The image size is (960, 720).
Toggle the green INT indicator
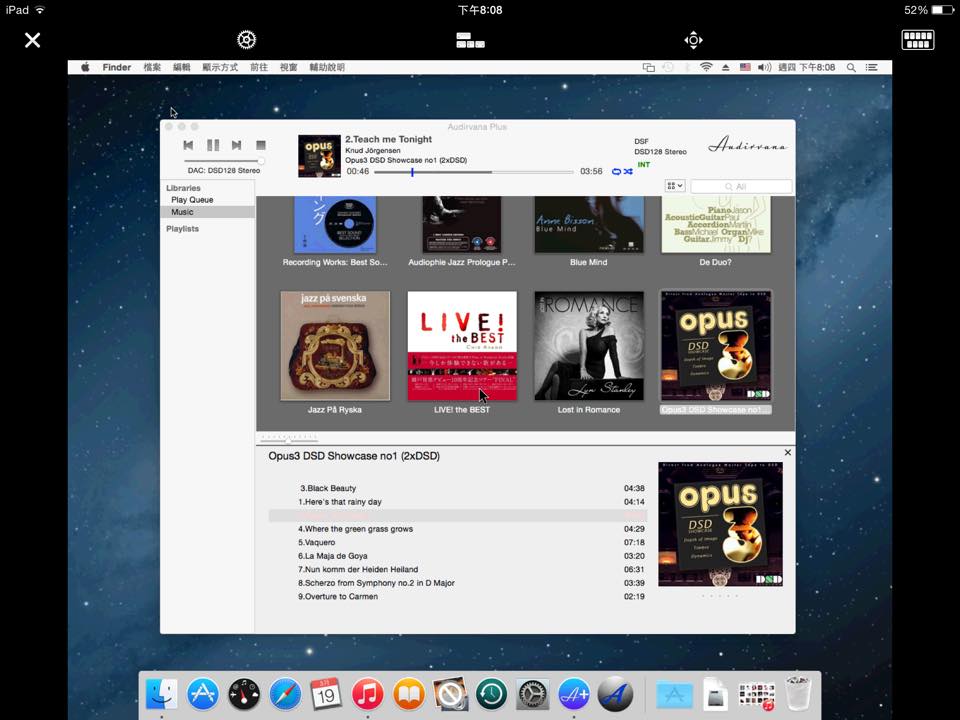tap(643, 165)
